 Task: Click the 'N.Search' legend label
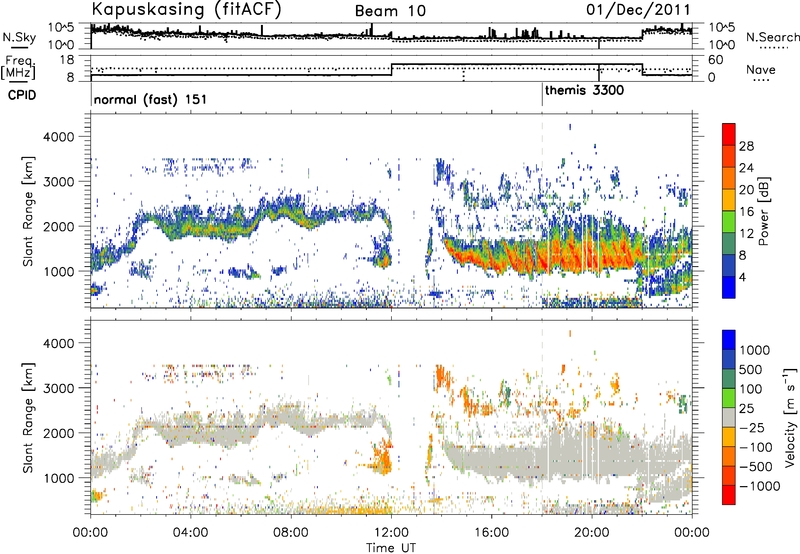(772, 37)
